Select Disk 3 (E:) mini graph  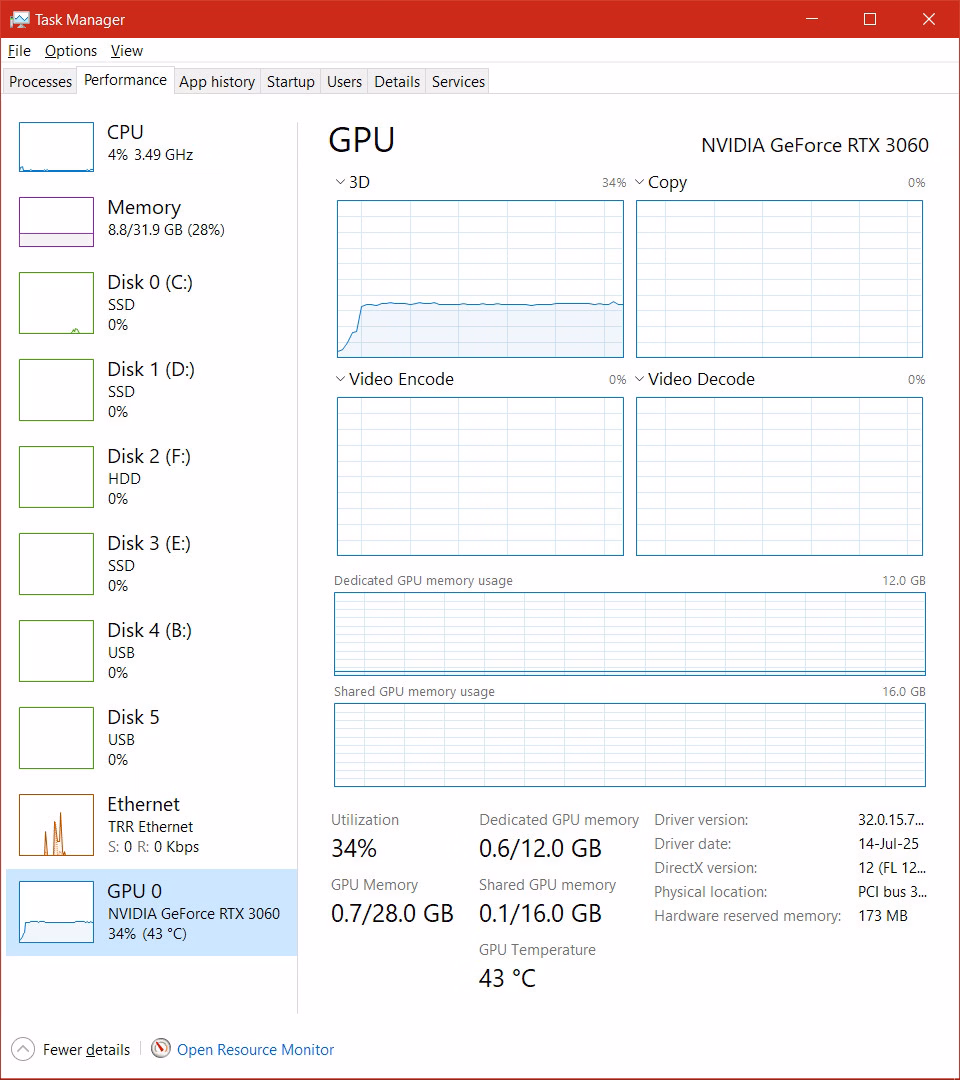click(56, 563)
